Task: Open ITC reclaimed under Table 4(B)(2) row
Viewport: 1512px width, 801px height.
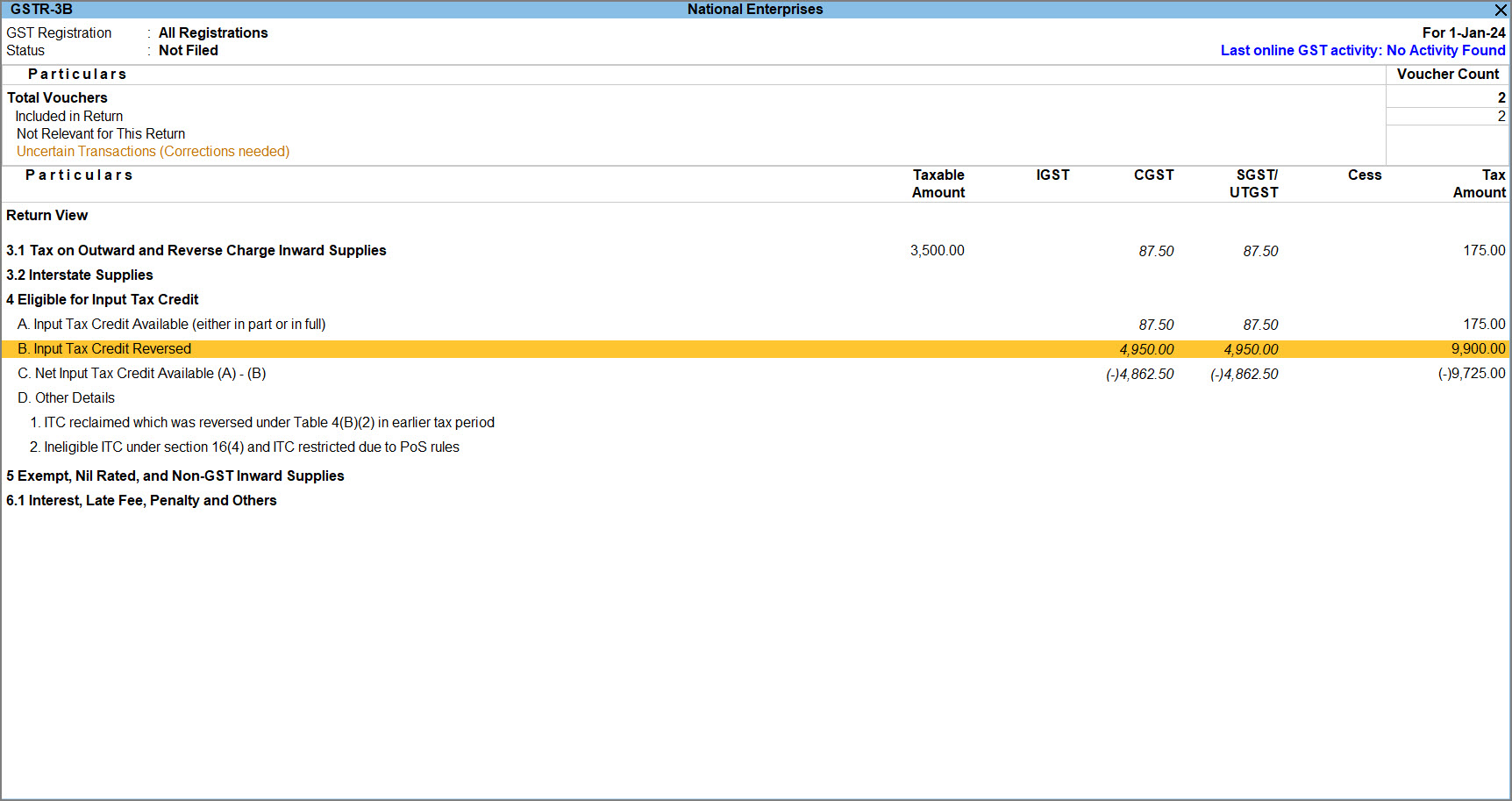Action: (x=262, y=422)
